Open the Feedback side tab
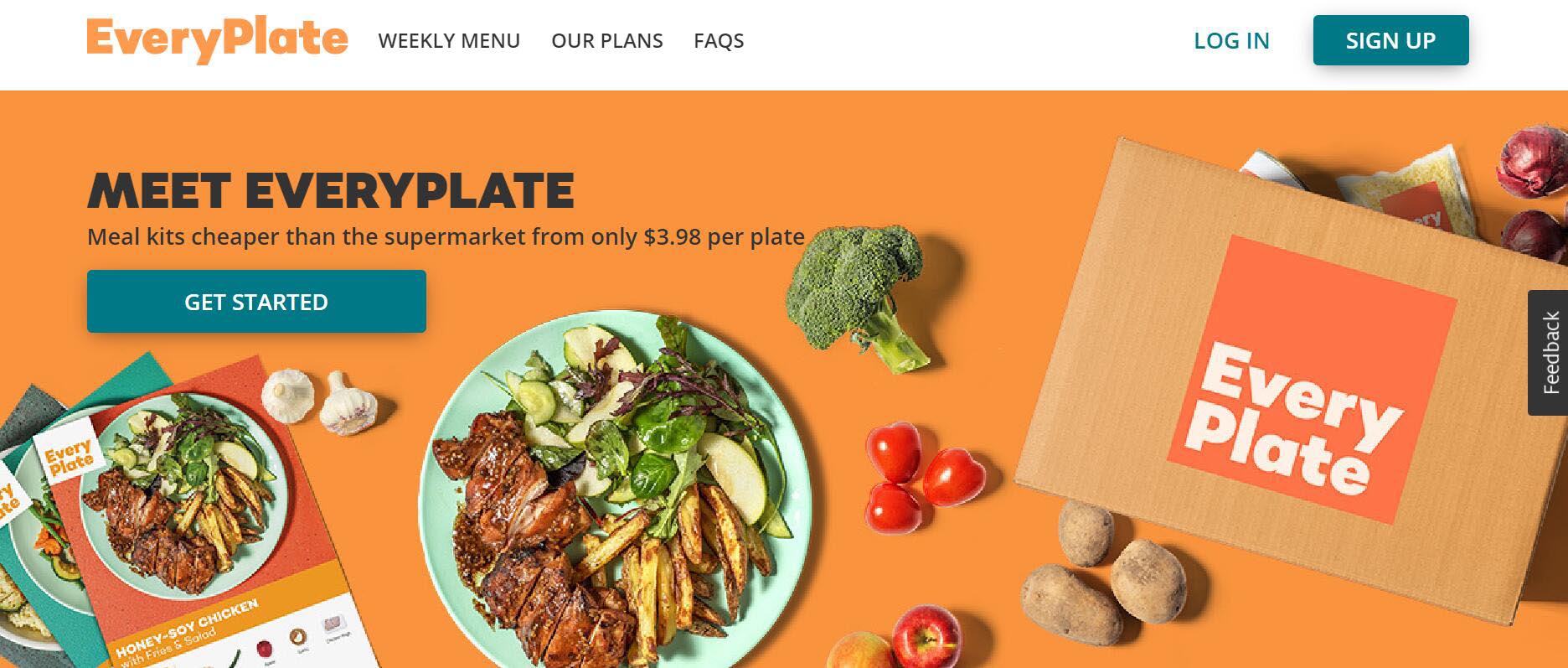 1549,352
